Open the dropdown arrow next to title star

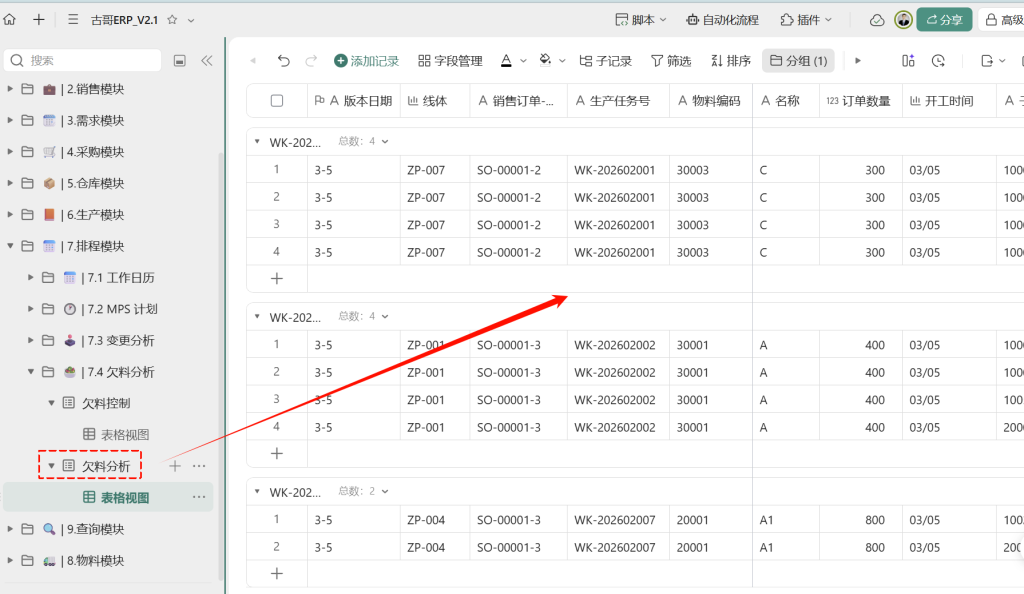(191, 20)
